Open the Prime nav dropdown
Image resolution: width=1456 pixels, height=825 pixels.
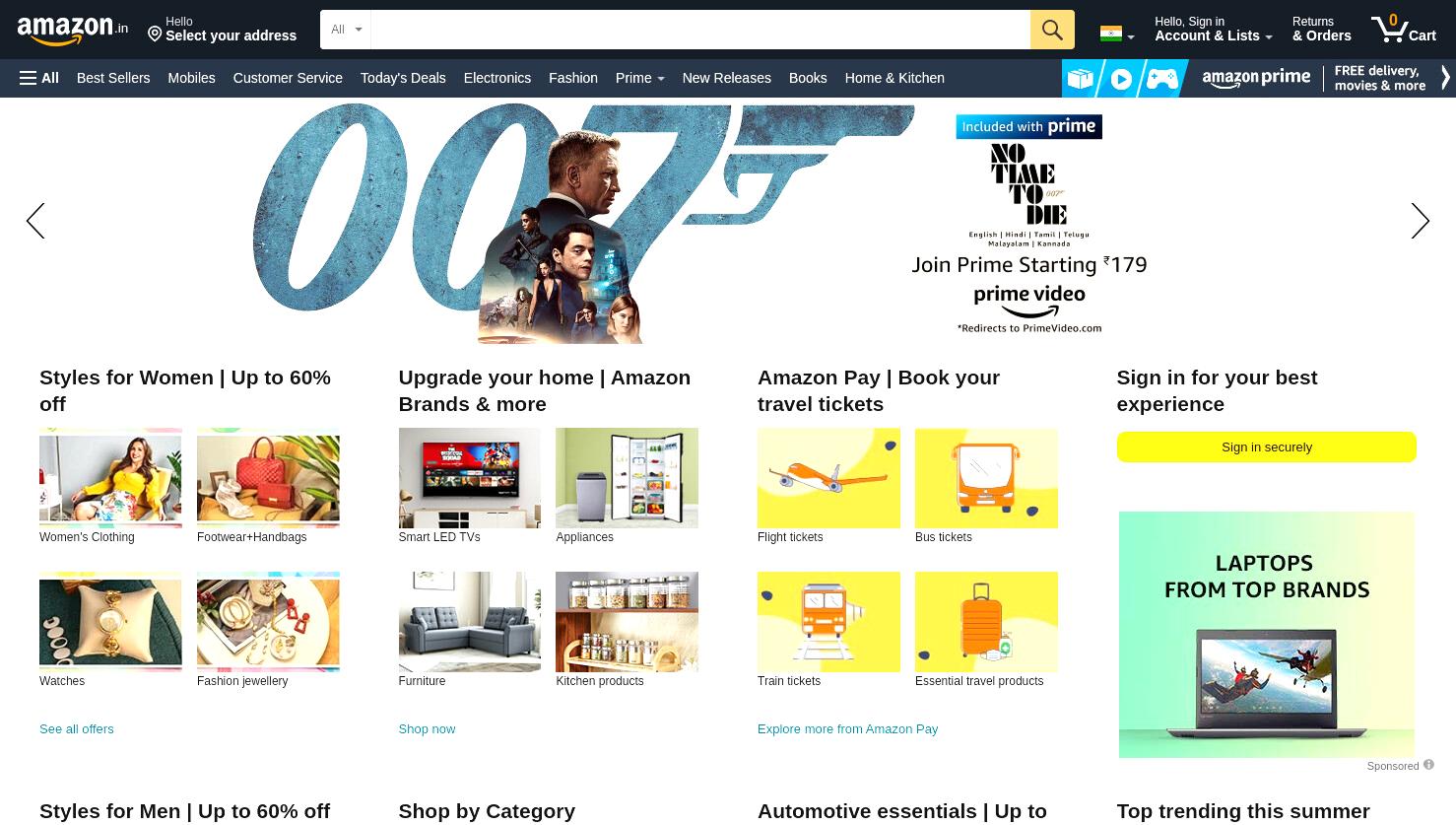[x=639, y=78]
